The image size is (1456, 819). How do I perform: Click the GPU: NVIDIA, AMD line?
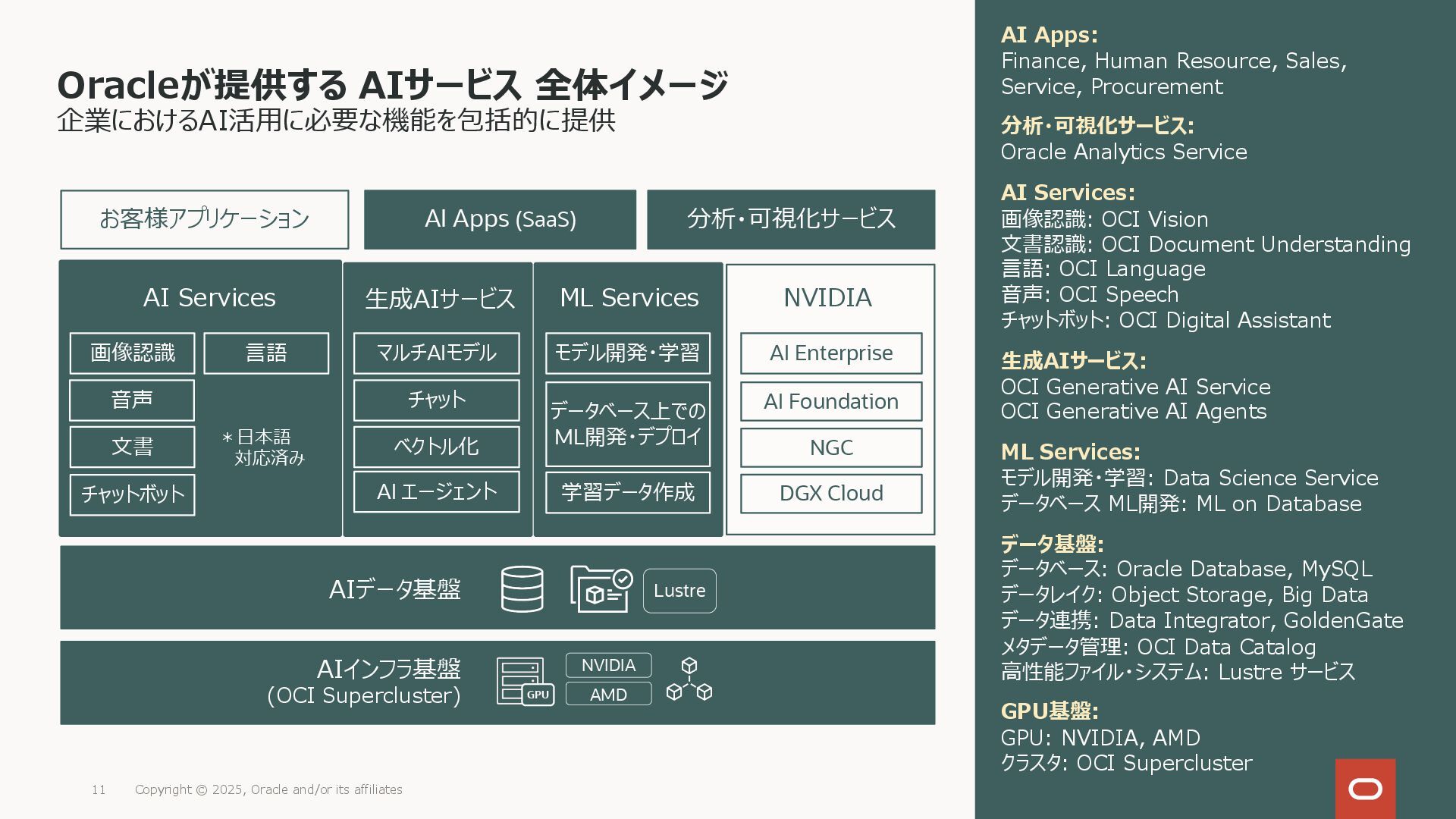(1100, 738)
